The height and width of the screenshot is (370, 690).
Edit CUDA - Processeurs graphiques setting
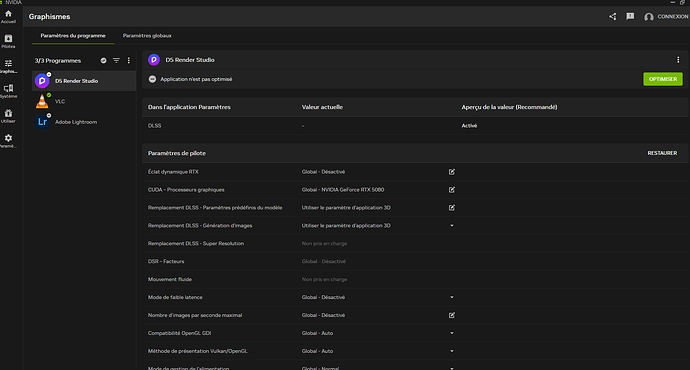451,190
